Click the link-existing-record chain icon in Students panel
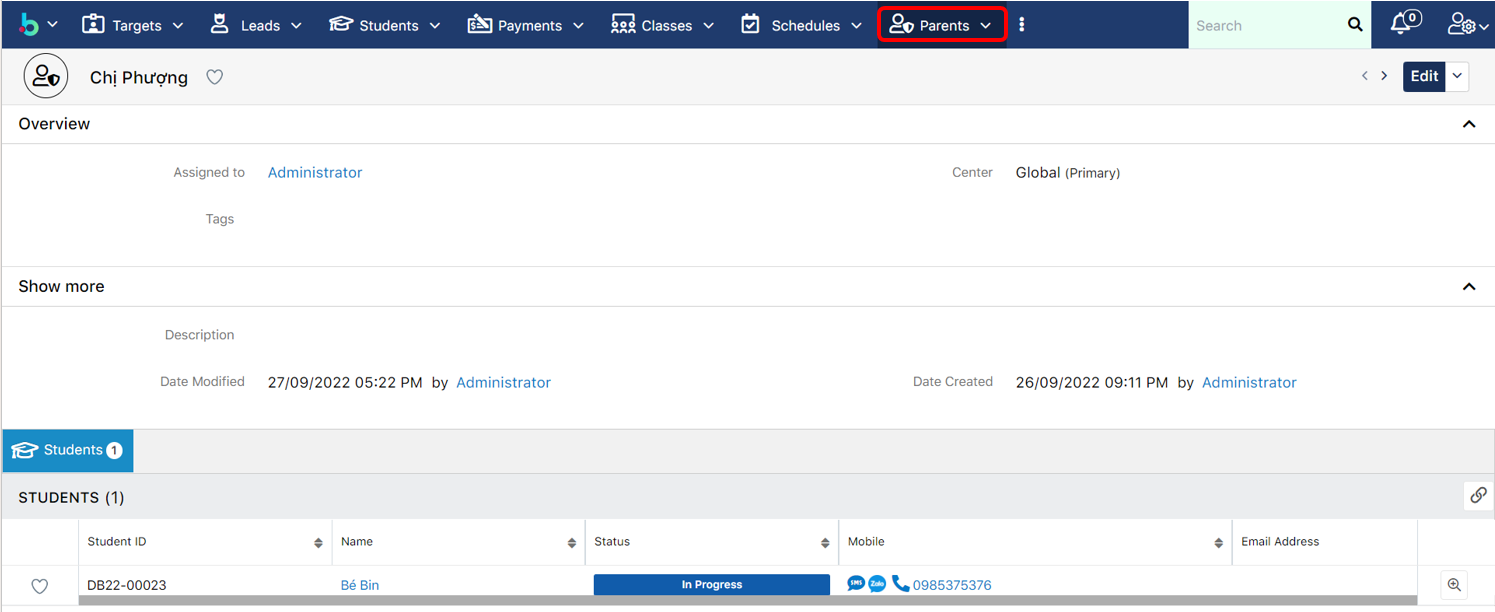 point(1478,496)
